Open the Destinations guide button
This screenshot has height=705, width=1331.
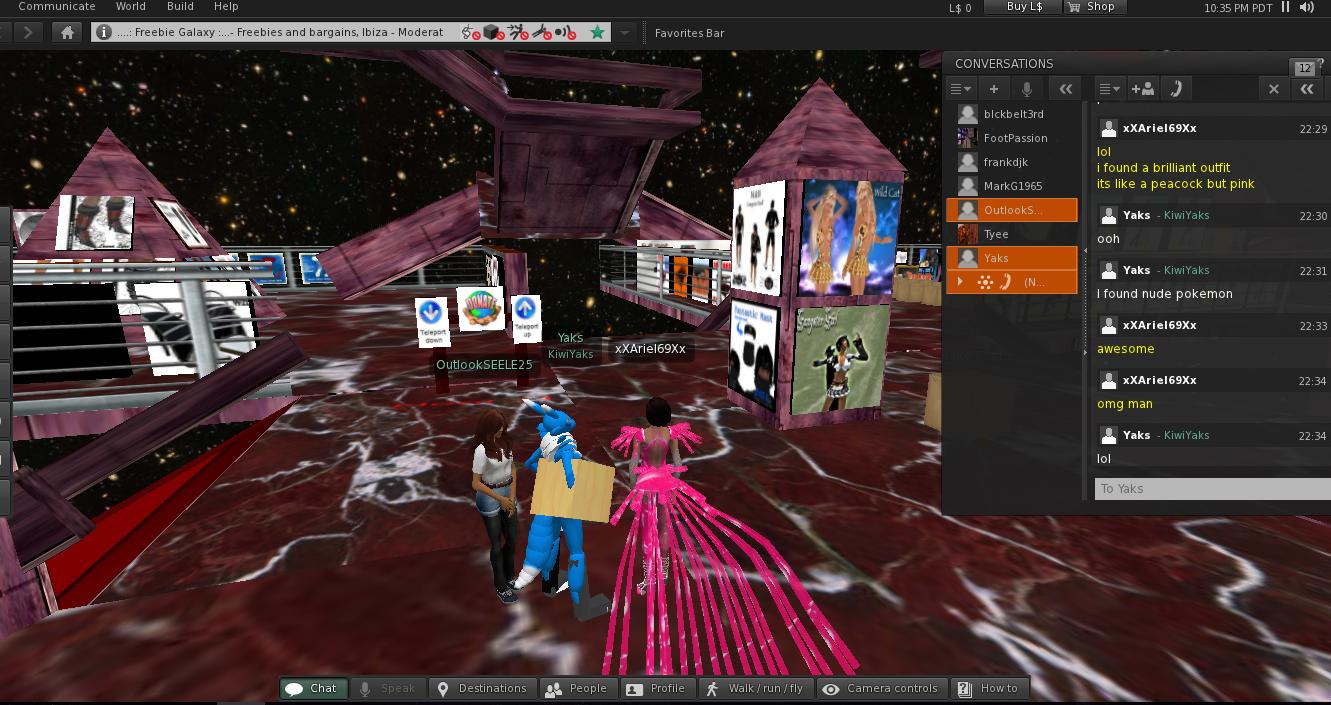482,688
